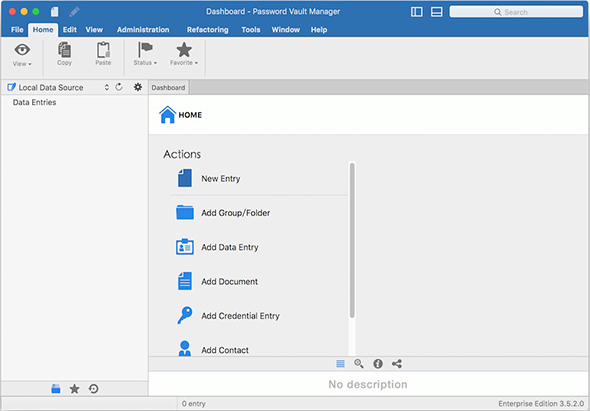Refresh the Local Data Source
This screenshot has height=411, width=590.
[x=119, y=87]
